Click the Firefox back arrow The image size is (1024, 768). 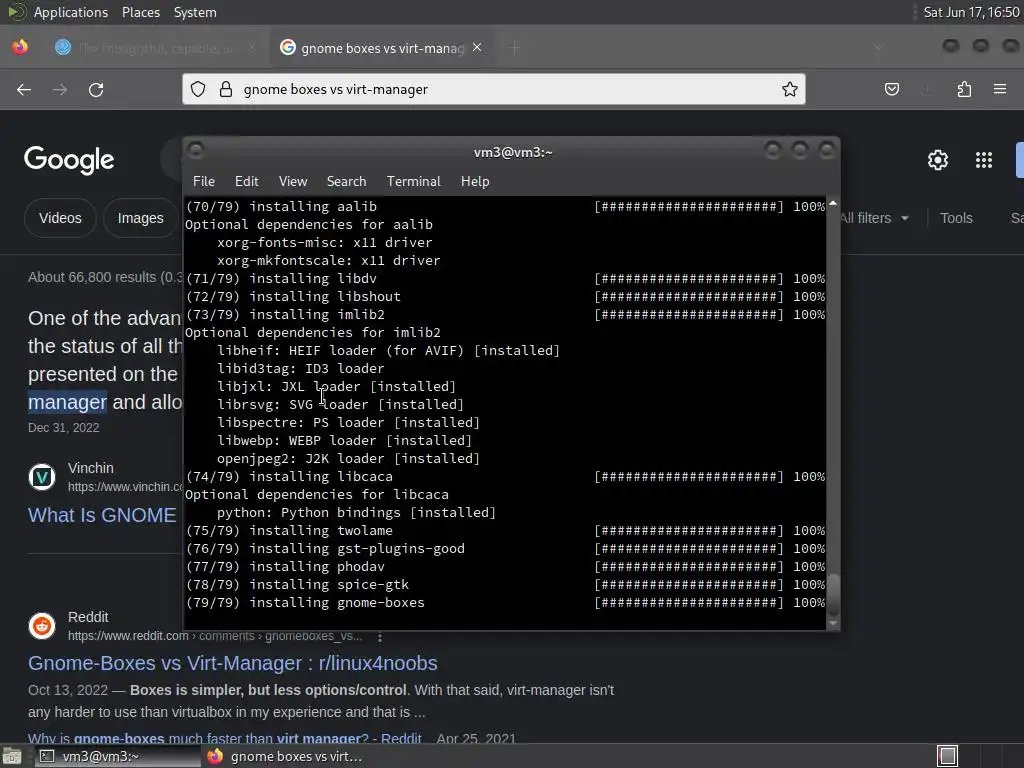[x=24, y=89]
